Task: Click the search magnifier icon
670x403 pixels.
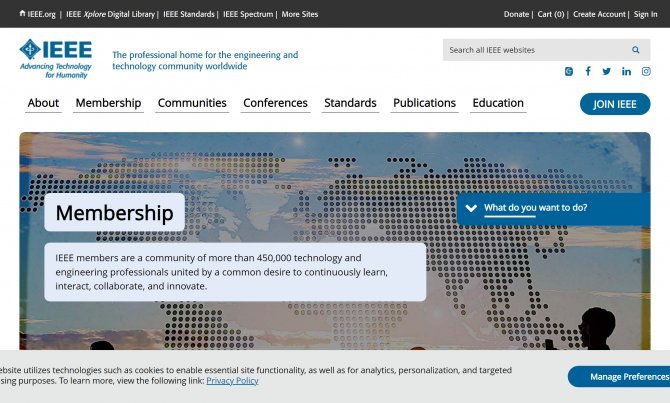Action: [635, 50]
